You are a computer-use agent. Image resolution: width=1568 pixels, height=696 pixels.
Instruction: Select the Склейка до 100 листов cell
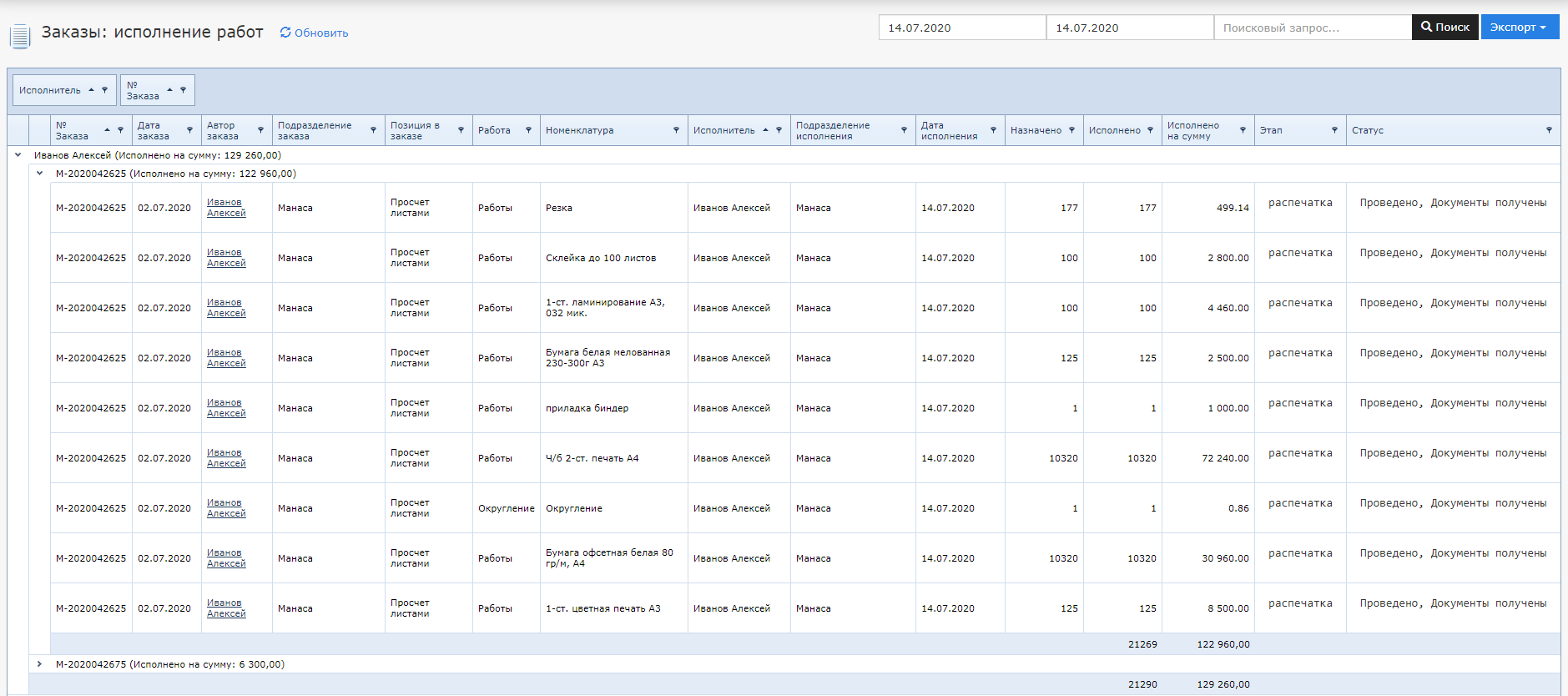click(x=614, y=258)
